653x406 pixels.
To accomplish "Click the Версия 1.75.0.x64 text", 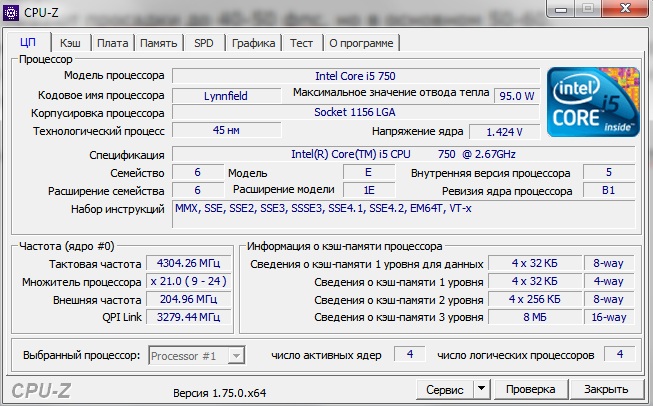I will tap(219, 393).
